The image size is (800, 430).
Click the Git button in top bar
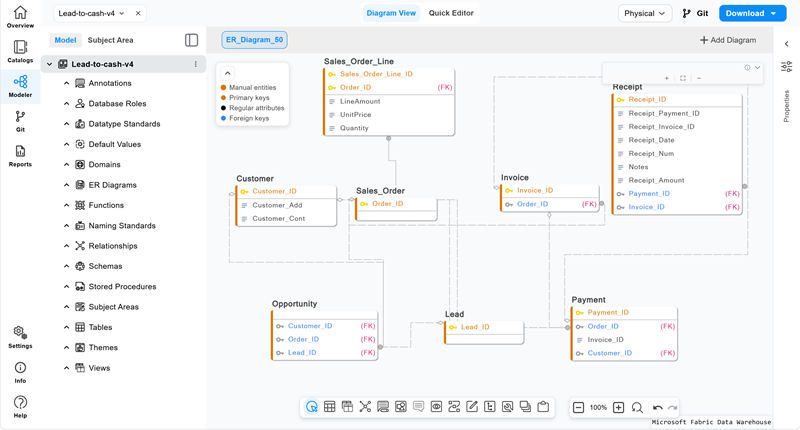point(695,13)
